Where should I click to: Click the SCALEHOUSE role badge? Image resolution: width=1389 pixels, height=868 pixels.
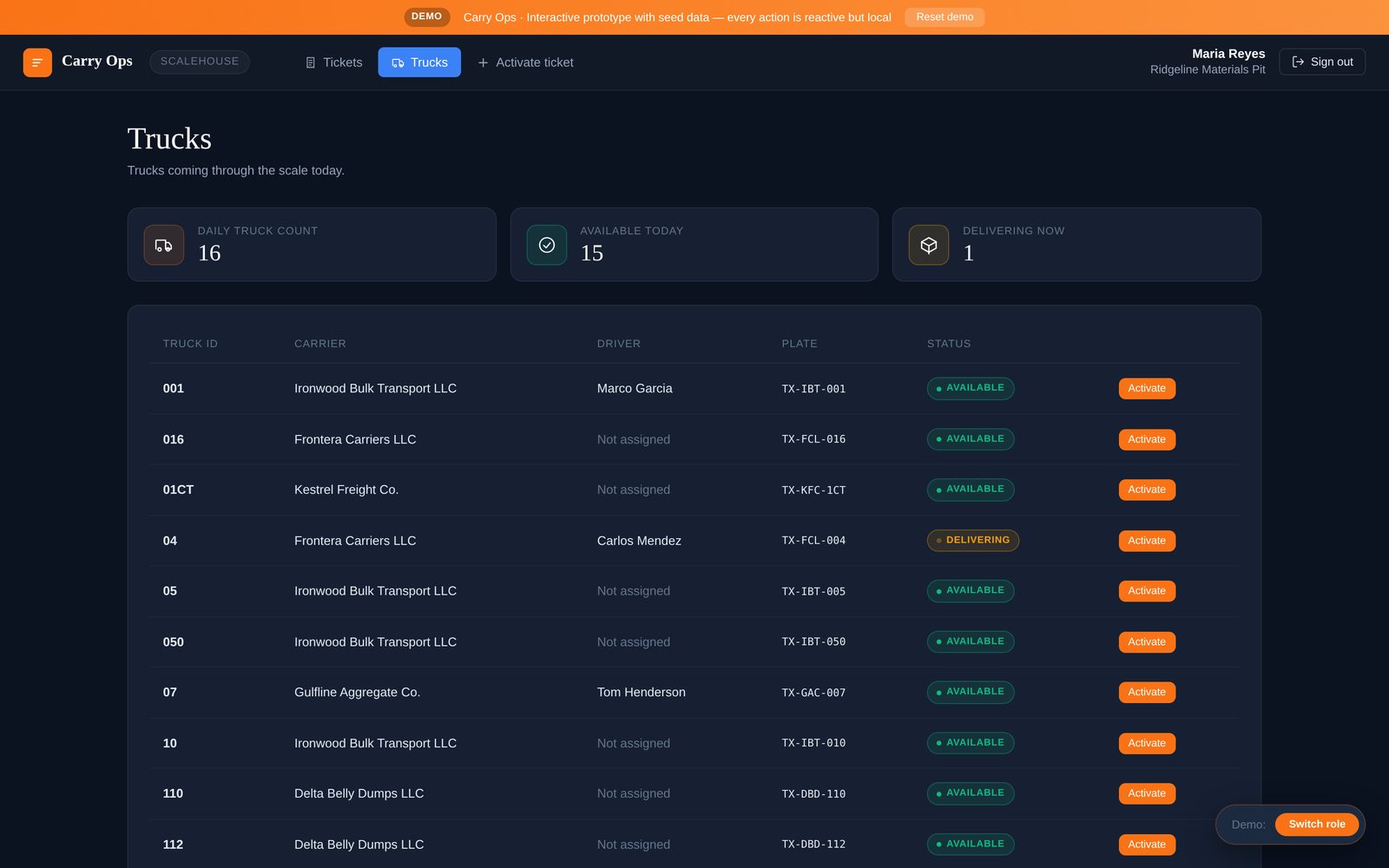click(x=200, y=62)
